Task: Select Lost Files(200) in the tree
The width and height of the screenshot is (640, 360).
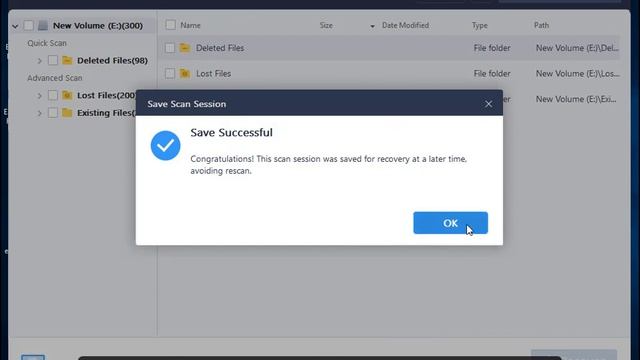Action: click(x=107, y=95)
